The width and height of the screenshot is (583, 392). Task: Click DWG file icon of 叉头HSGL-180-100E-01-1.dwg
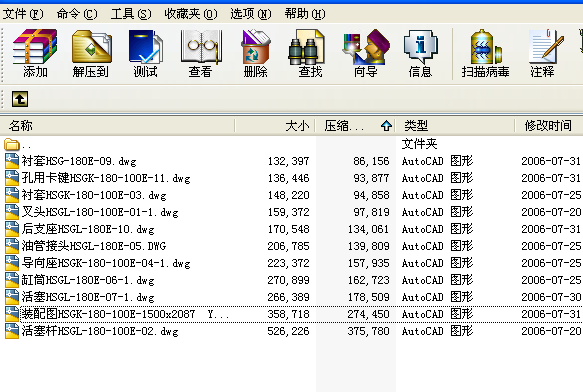[12, 212]
